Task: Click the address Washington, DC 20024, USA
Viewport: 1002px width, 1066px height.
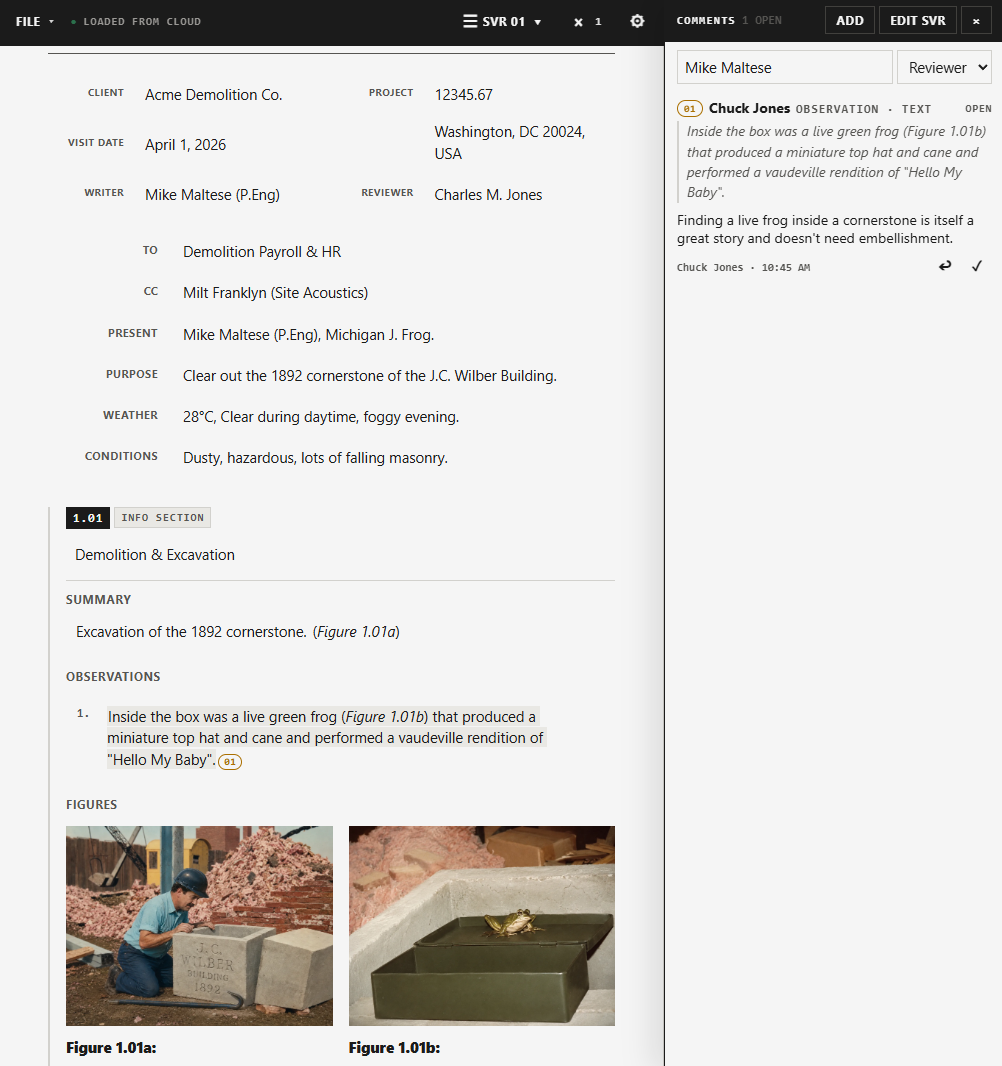Action: 510,143
